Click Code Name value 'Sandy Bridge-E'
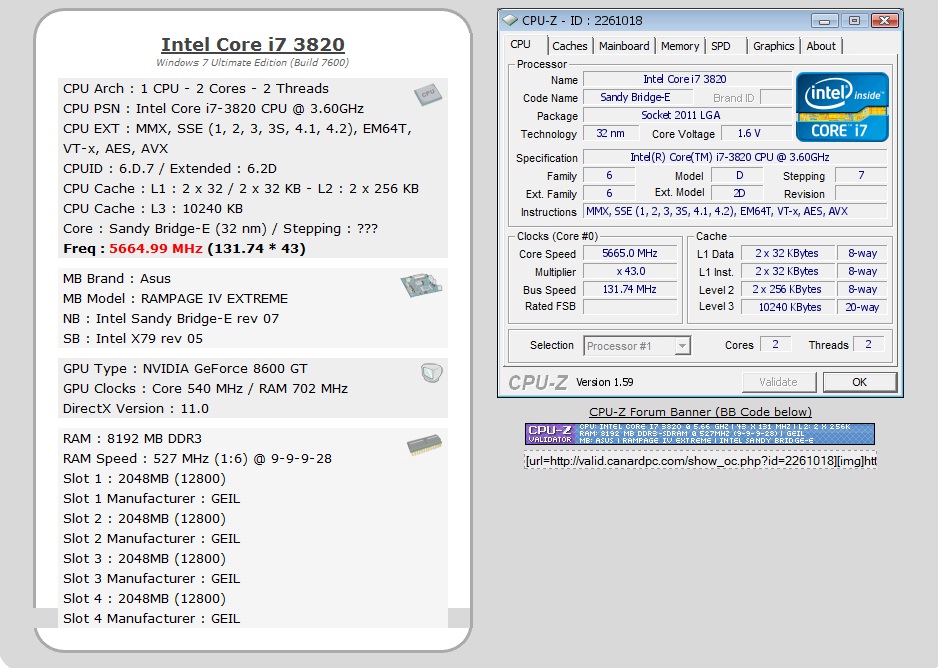 (638, 97)
